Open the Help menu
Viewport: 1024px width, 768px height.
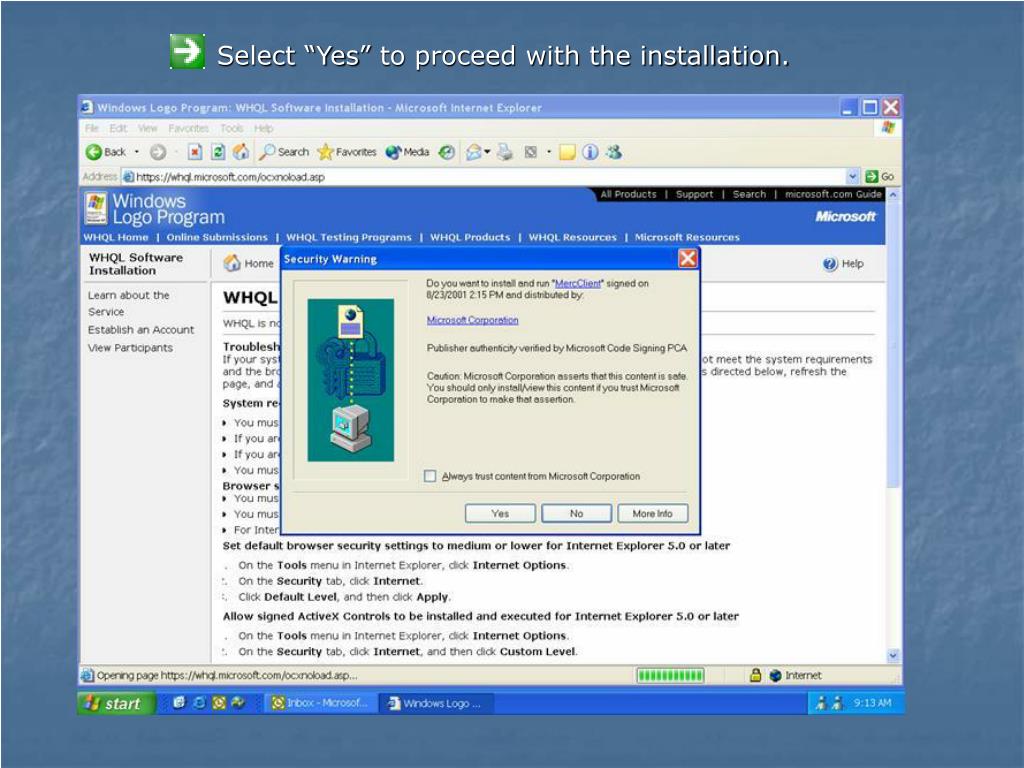pos(264,128)
